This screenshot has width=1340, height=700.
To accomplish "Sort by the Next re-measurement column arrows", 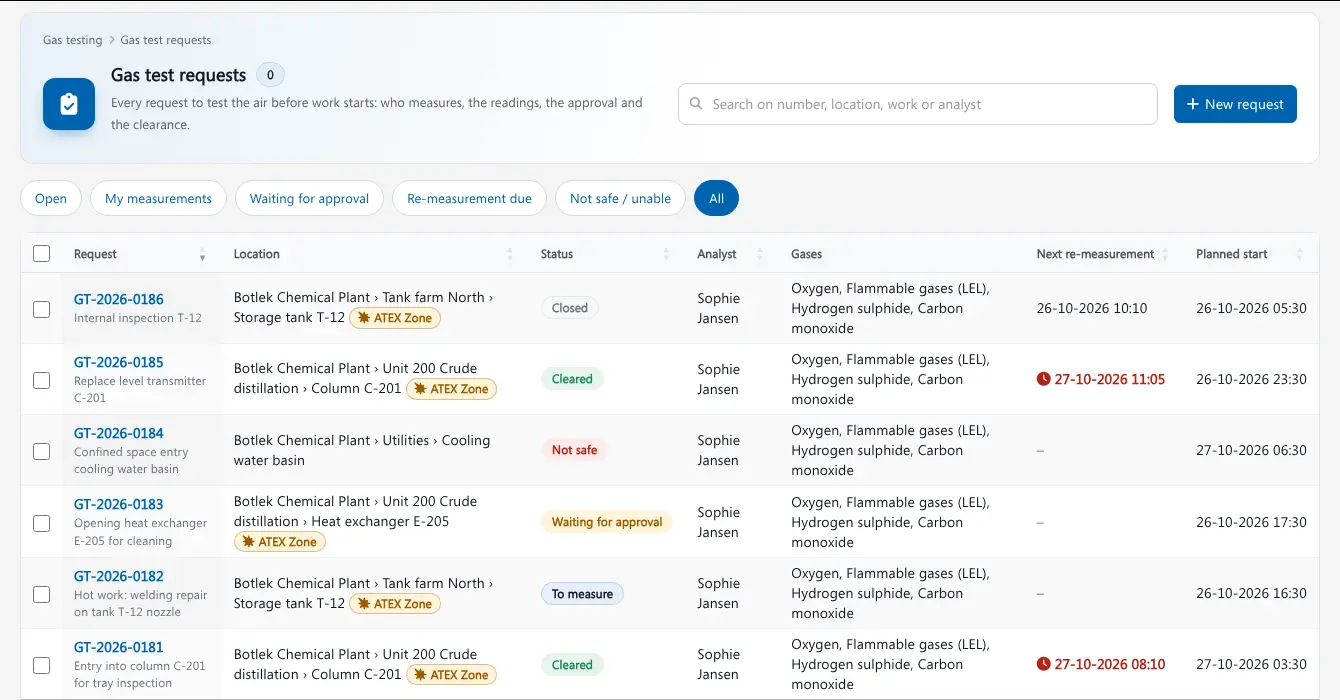I will click(x=1165, y=254).
